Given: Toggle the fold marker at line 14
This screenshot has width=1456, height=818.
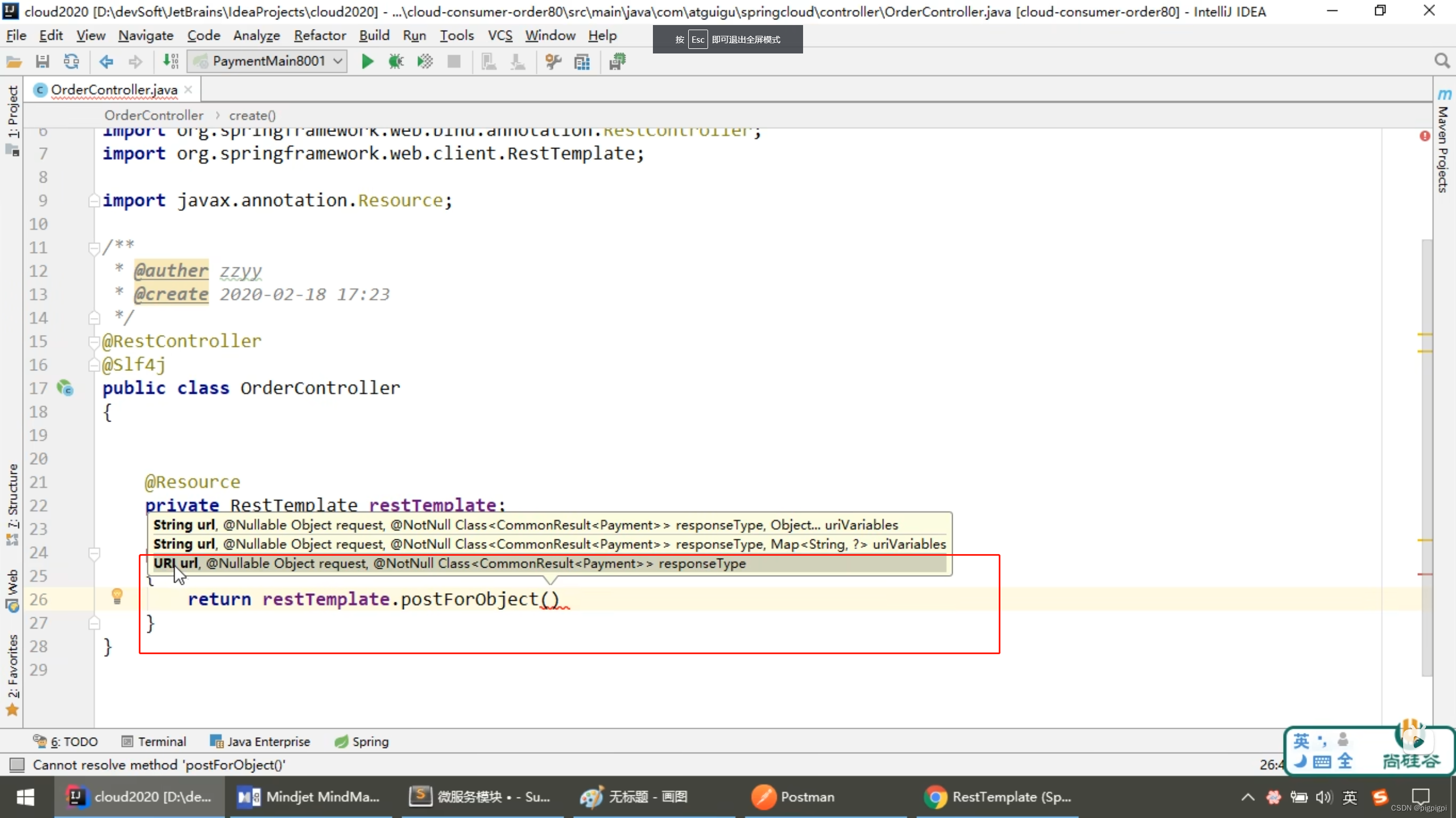Looking at the screenshot, I should (x=94, y=318).
